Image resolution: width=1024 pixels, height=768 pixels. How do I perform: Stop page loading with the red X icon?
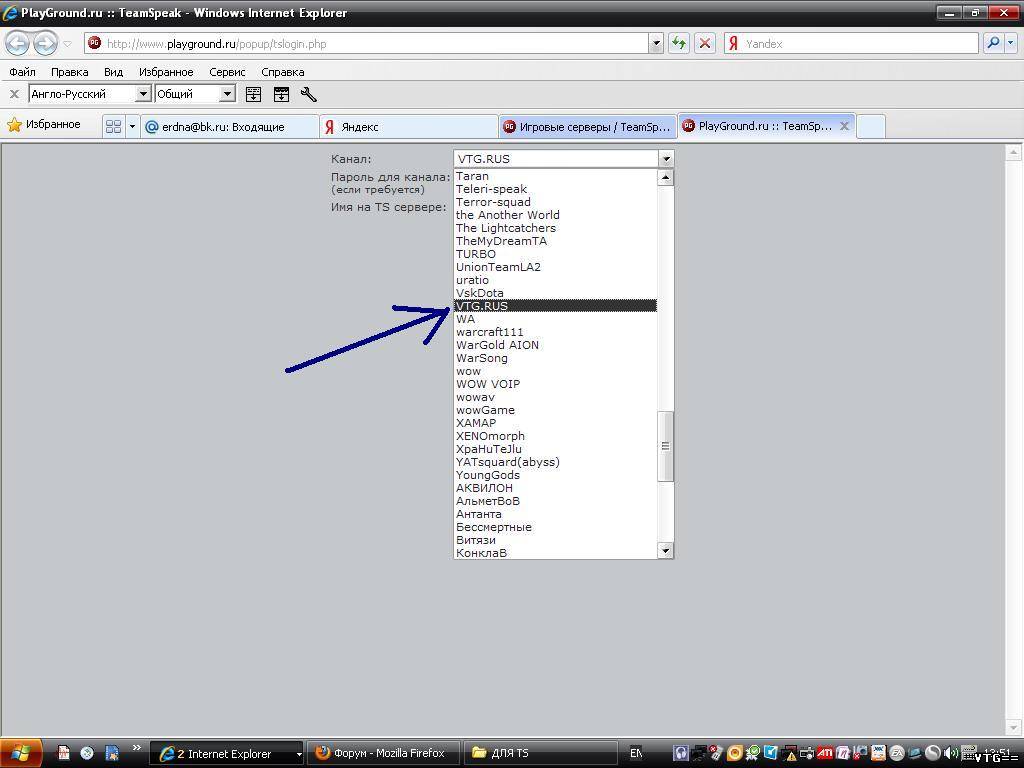705,44
